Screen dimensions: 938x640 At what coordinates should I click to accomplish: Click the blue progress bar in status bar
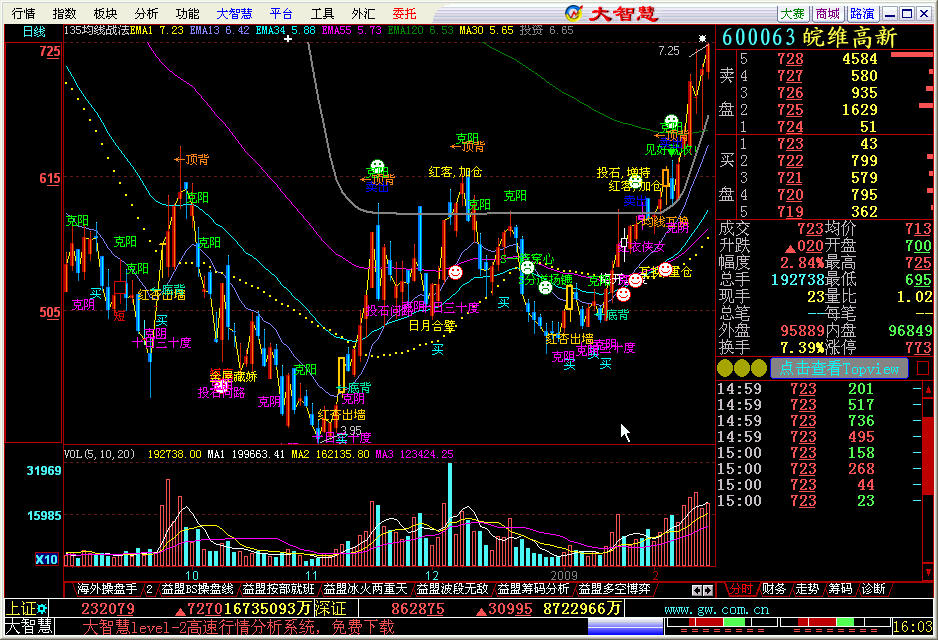pos(626,626)
